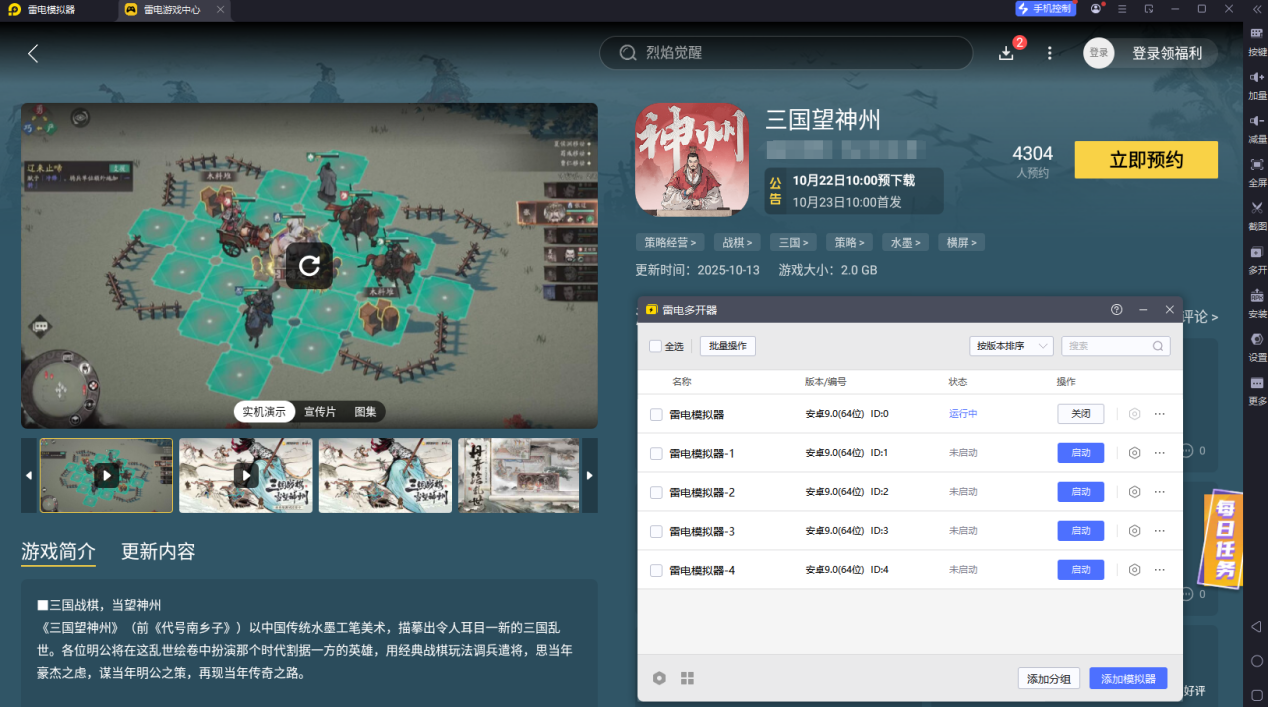Image resolution: width=1268 pixels, height=707 pixels.
Task: Click the 烈焰觉醒 search field
Action: pos(786,53)
